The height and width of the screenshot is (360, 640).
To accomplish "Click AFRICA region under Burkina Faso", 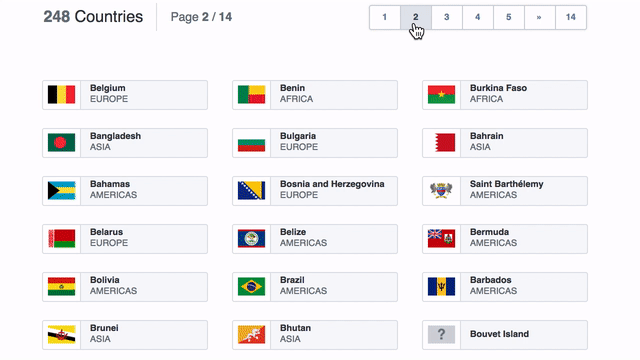I will (486, 99).
